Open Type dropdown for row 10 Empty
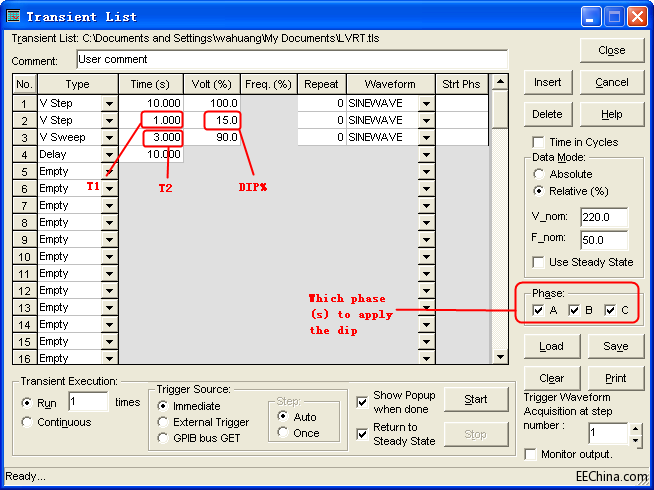 pyautogui.click(x=109, y=257)
